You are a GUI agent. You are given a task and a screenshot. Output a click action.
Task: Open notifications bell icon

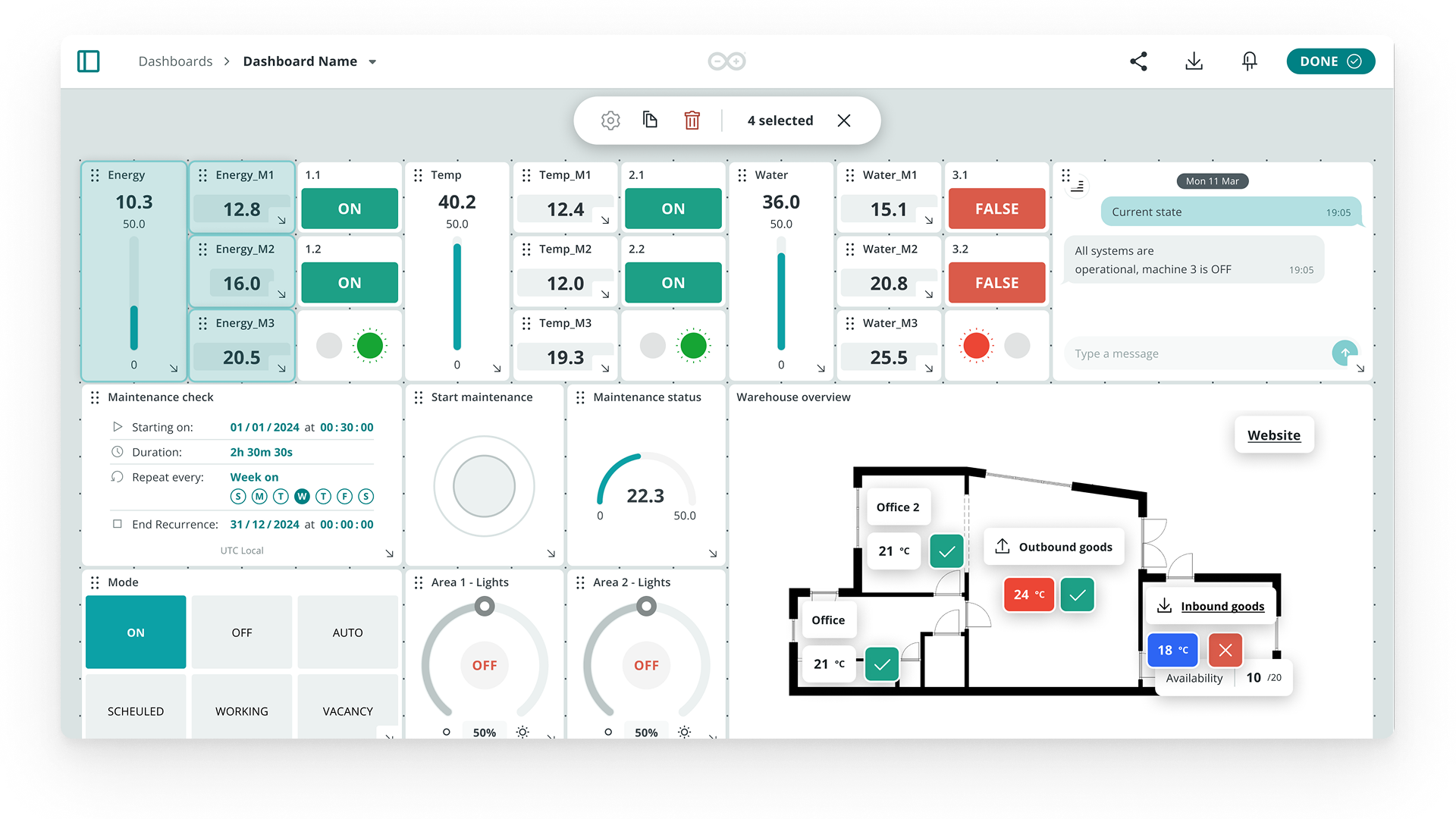tap(1249, 61)
